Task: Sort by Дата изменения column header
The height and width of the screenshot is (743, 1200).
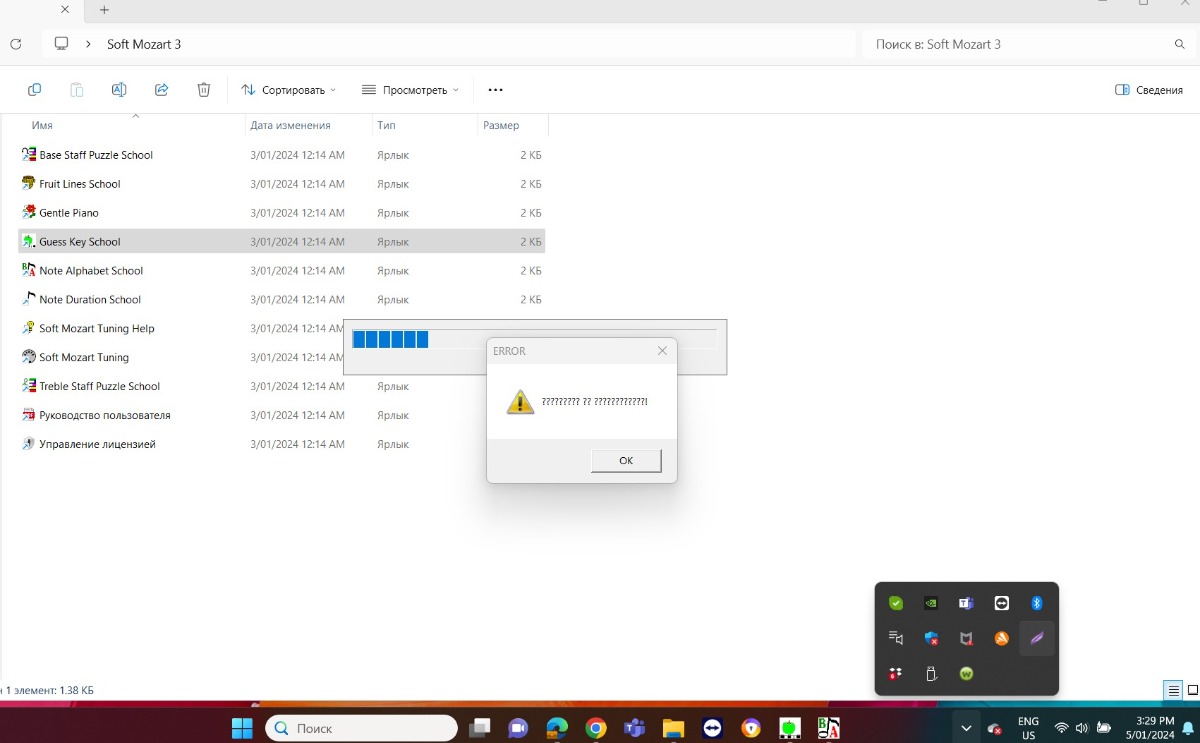Action: pyautogui.click(x=290, y=126)
